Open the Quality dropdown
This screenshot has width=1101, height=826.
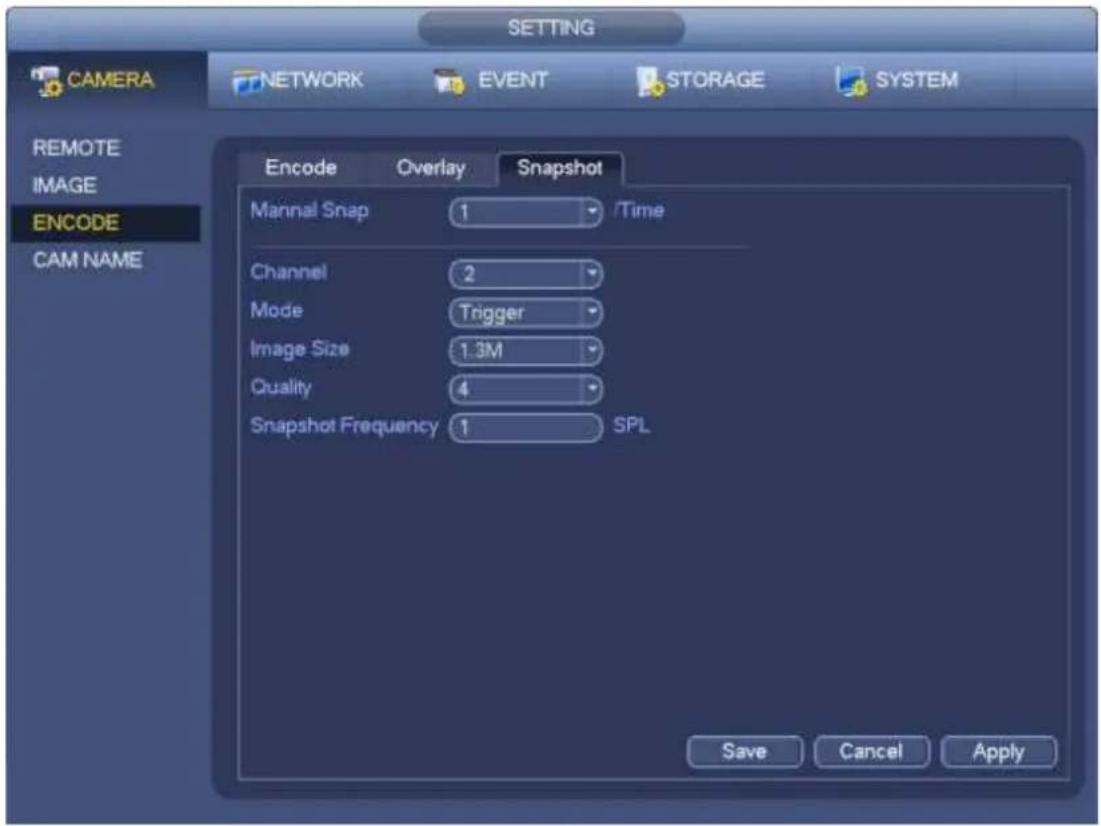[x=526, y=388]
